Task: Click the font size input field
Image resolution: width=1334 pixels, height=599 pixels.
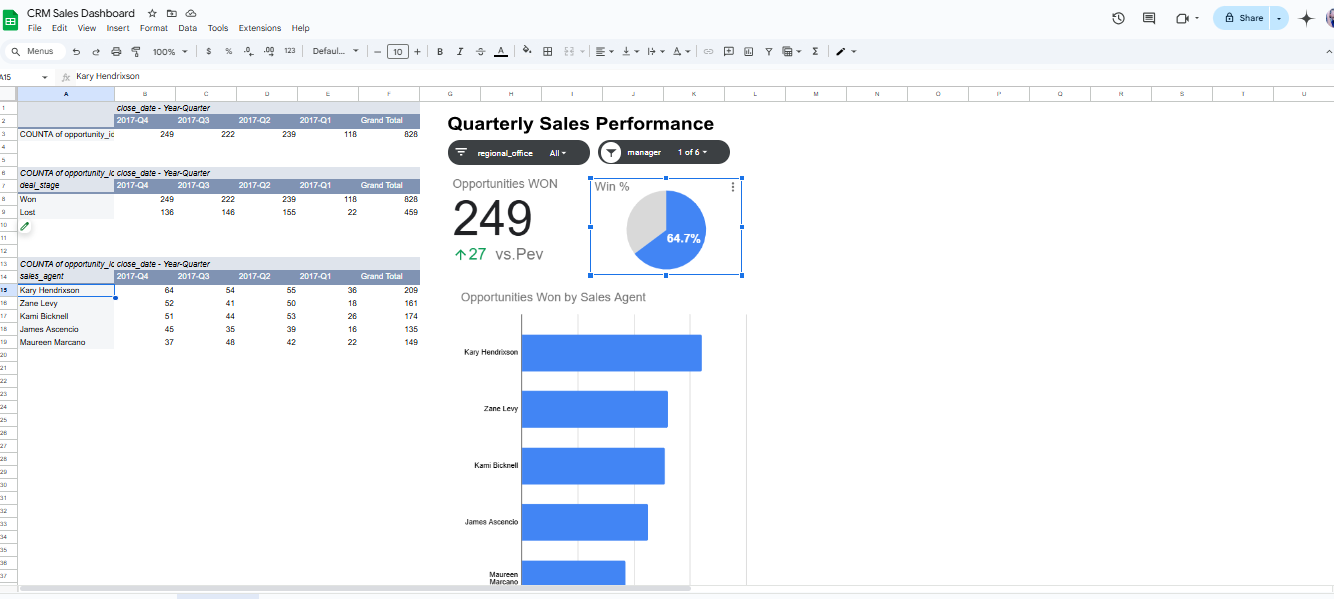Action: [397, 51]
